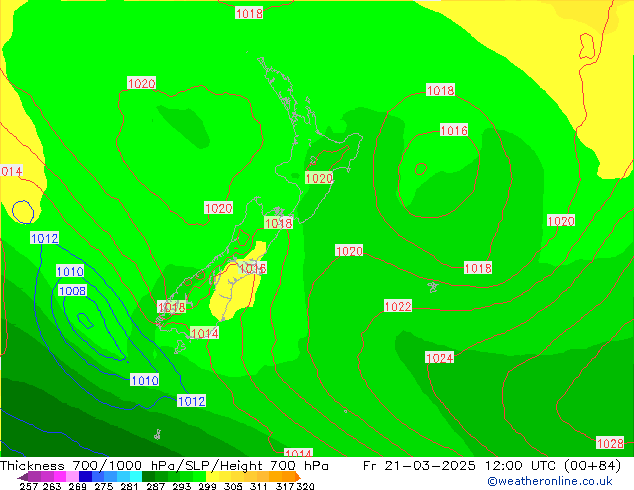Click the legend value 305
Screen dimensions: 634x490
[233, 486]
